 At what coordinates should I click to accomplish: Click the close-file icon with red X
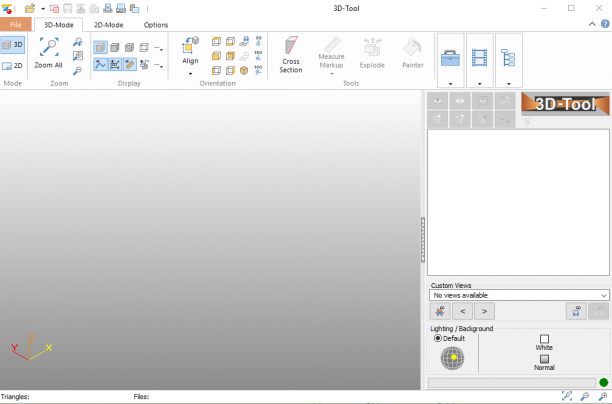point(54,9)
